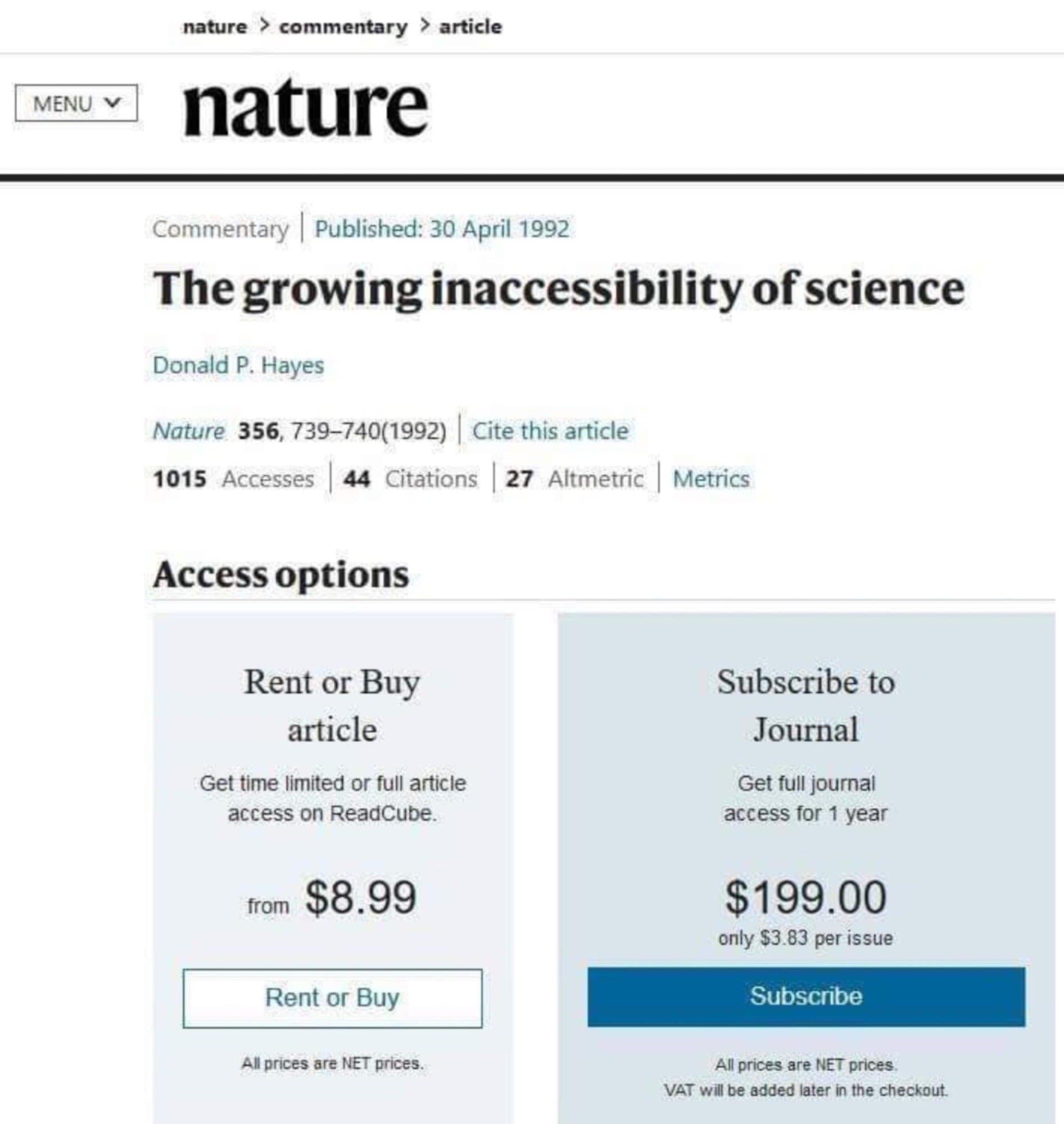Click the $8.99 rental price
The image size is (1064, 1124).
click(361, 898)
